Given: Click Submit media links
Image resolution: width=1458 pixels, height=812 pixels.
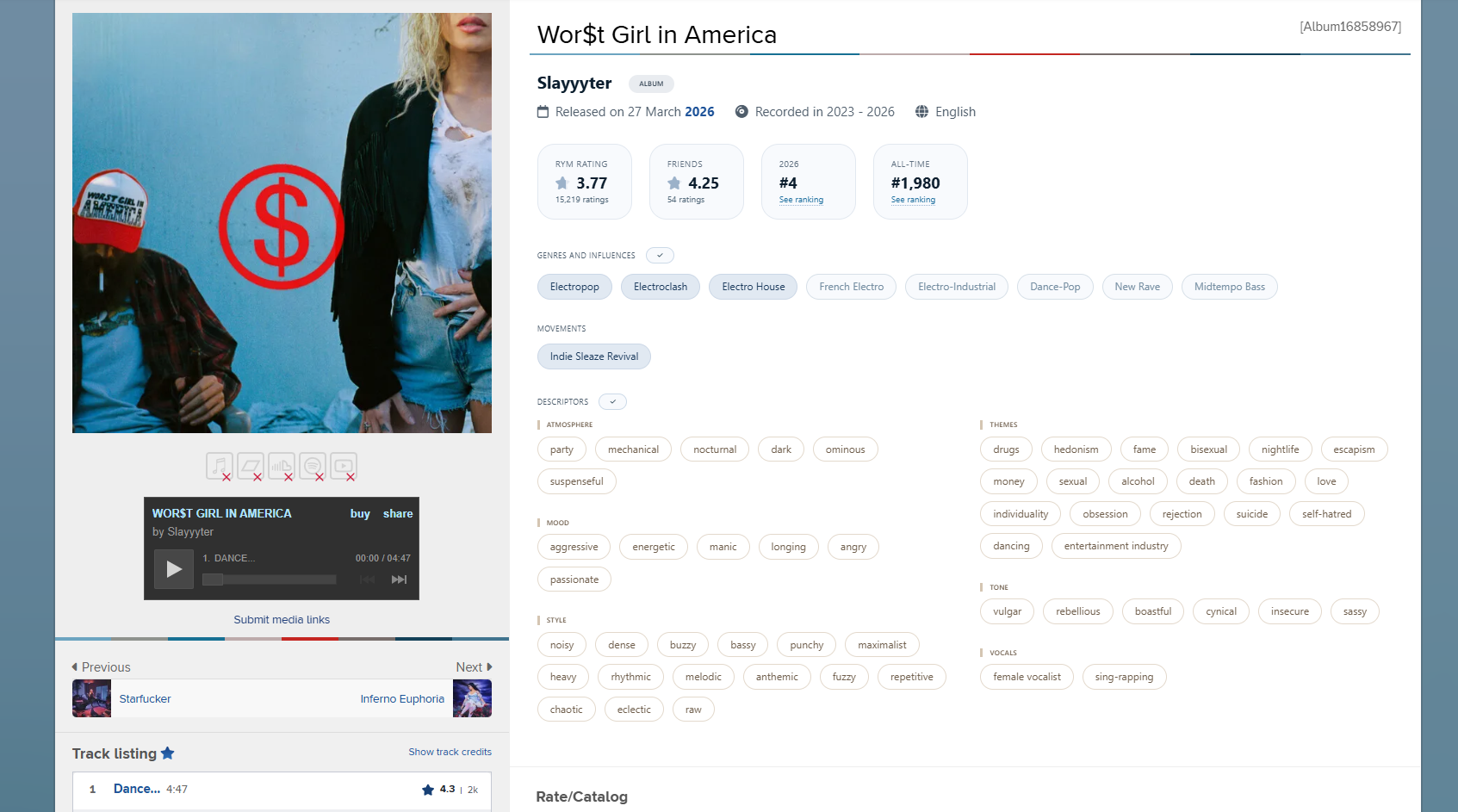Looking at the screenshot, I should coord(282,620).
